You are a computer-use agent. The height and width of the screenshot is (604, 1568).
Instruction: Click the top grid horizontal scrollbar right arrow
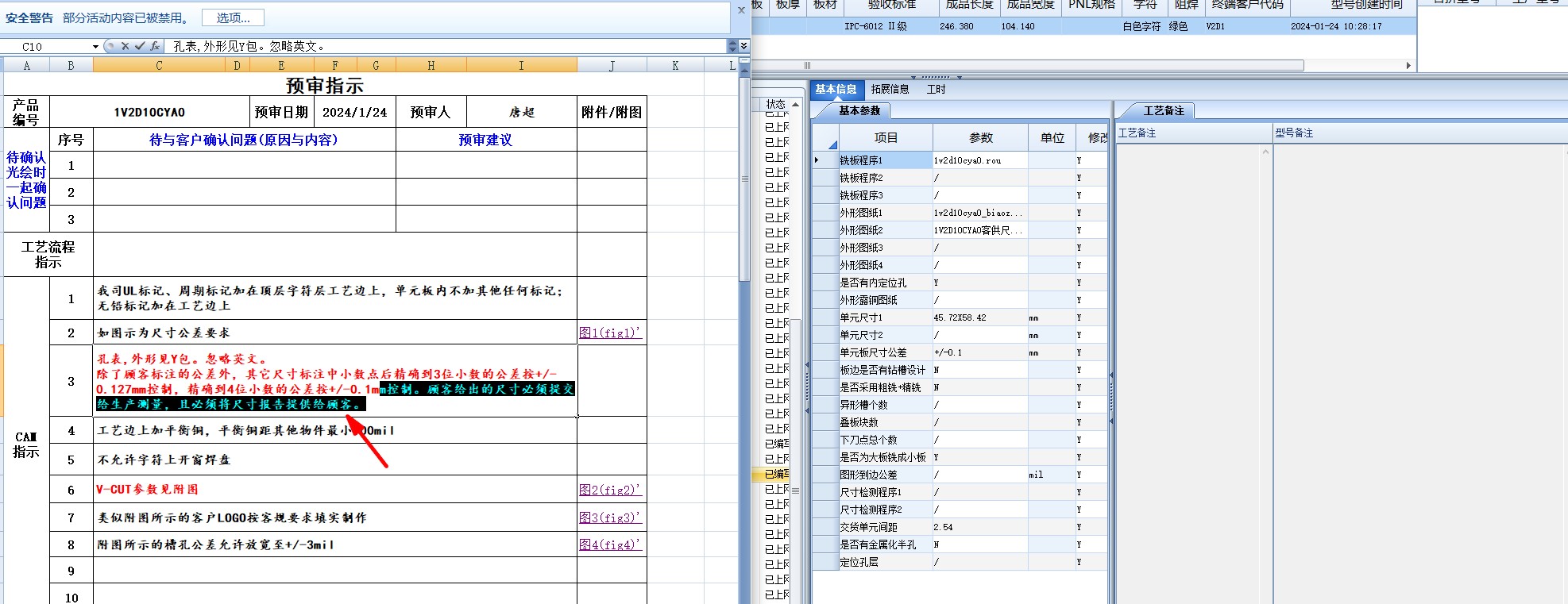(x=1408, y=66)
